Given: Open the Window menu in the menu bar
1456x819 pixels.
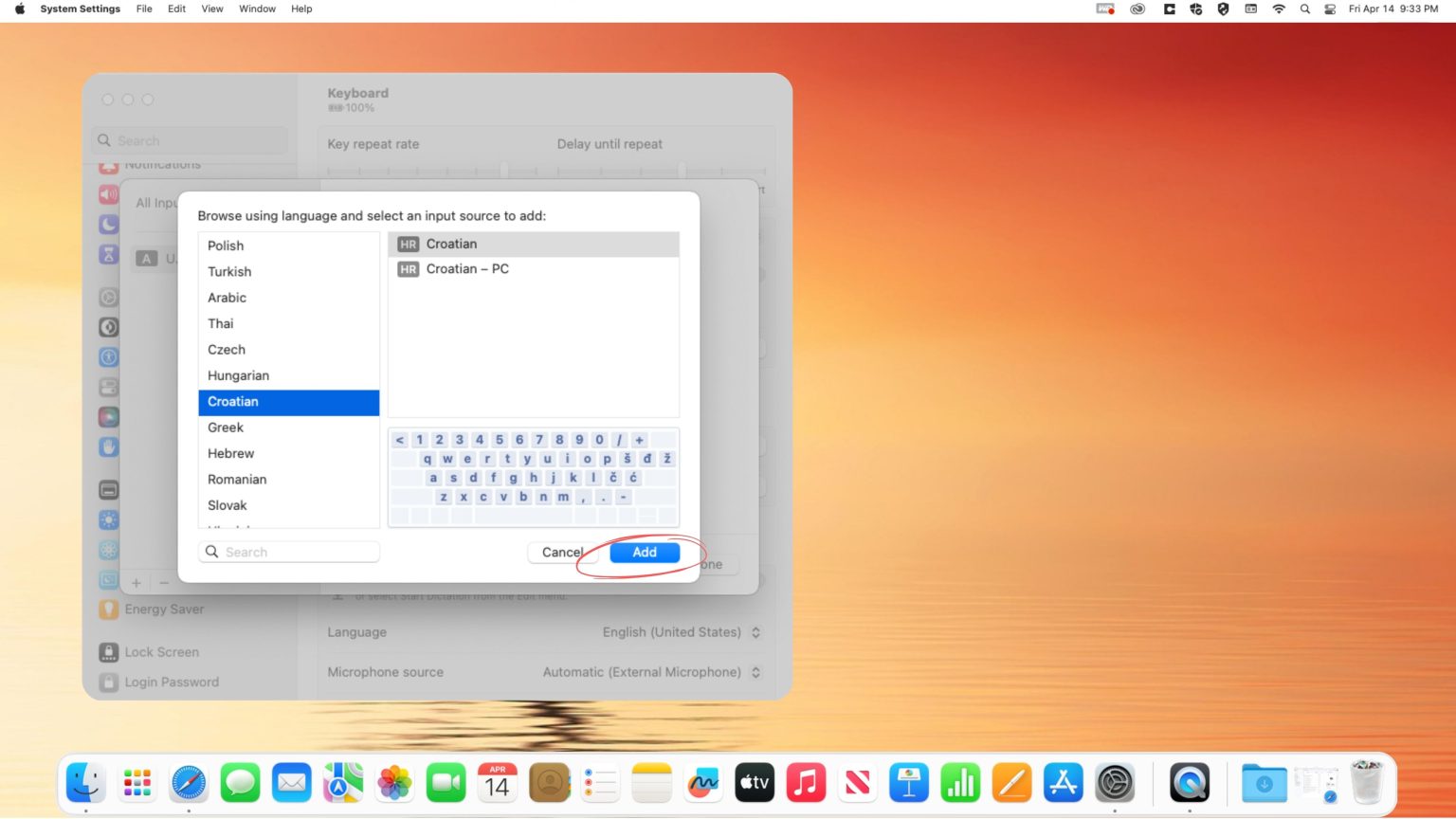Looking at the screenshot, I should (256, 9).
